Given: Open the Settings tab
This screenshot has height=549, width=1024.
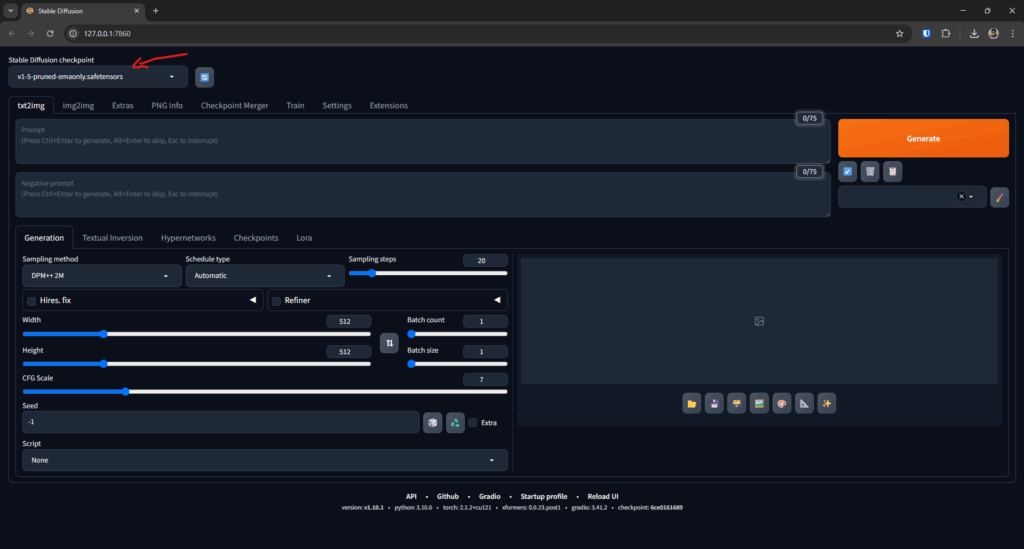Looking at the screenshot, I should point(337,105).
